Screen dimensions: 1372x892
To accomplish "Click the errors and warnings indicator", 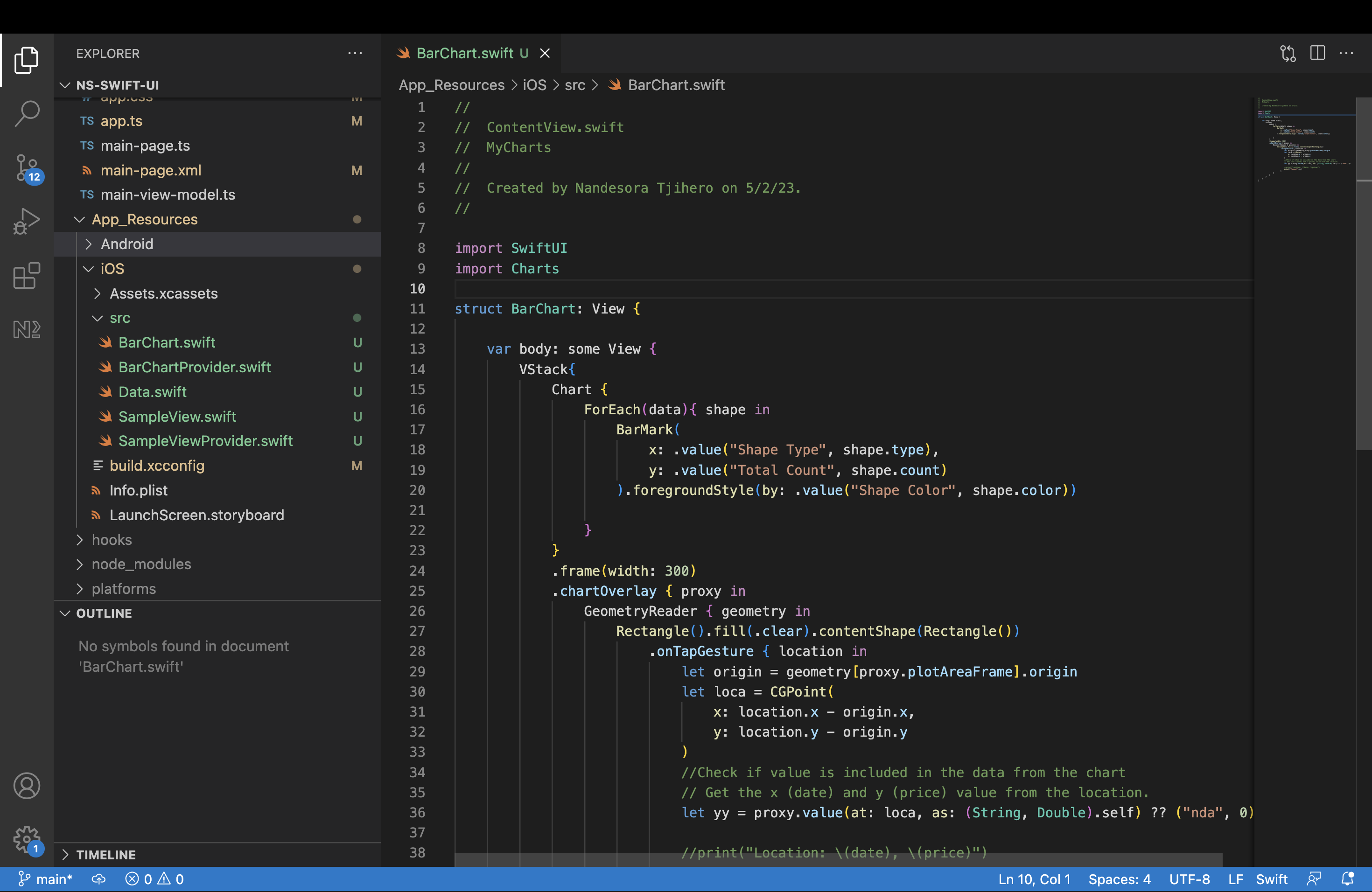I will (x=154, y=879).
